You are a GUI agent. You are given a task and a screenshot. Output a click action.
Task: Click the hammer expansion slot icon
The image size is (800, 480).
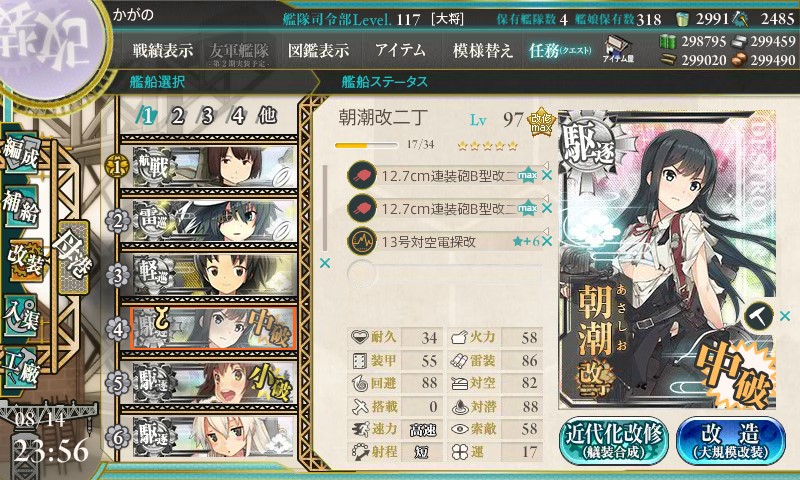tap(758, 316)
